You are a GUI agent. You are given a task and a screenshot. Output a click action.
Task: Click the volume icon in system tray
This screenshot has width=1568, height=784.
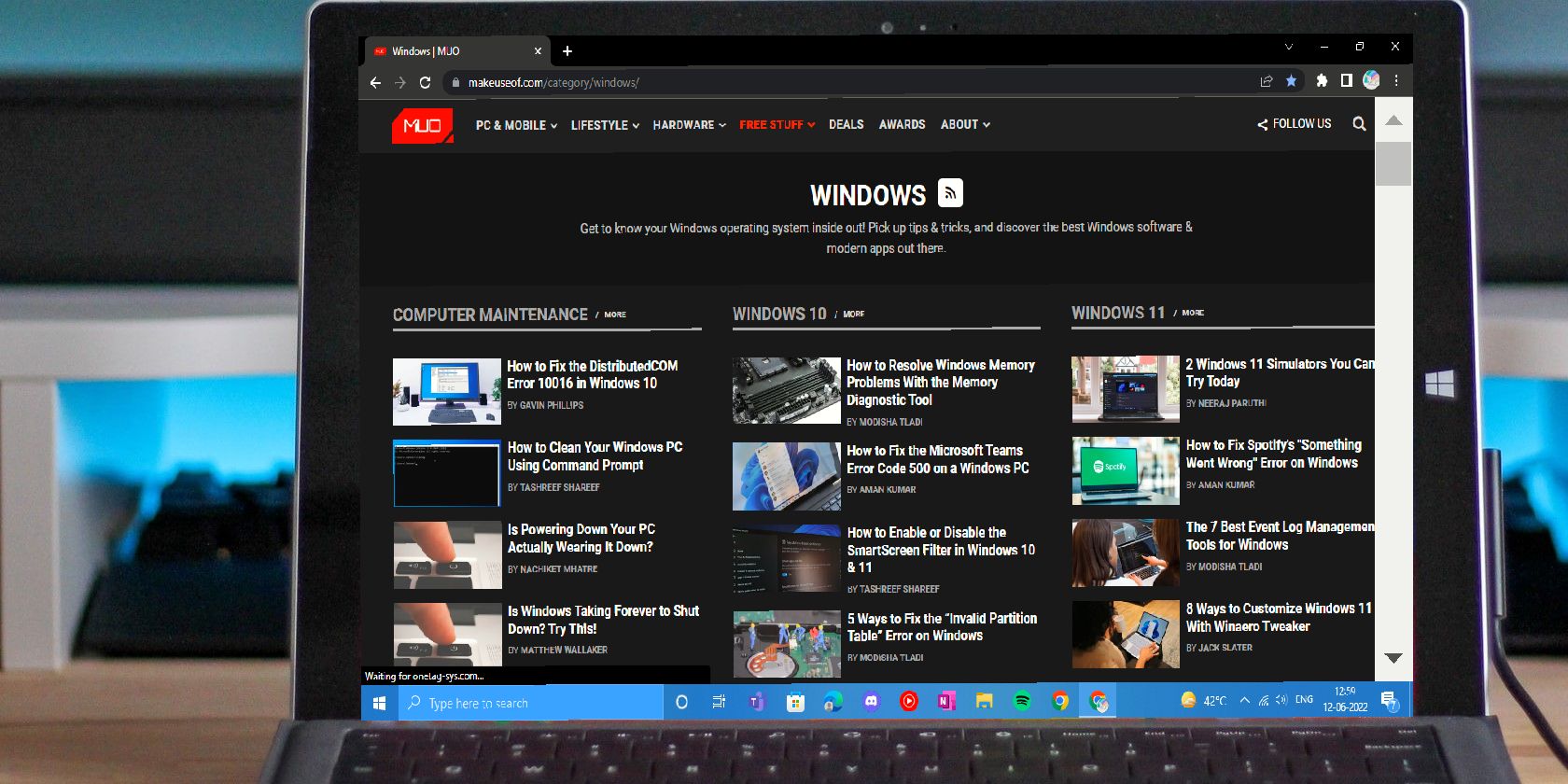tap(1281, 700)
